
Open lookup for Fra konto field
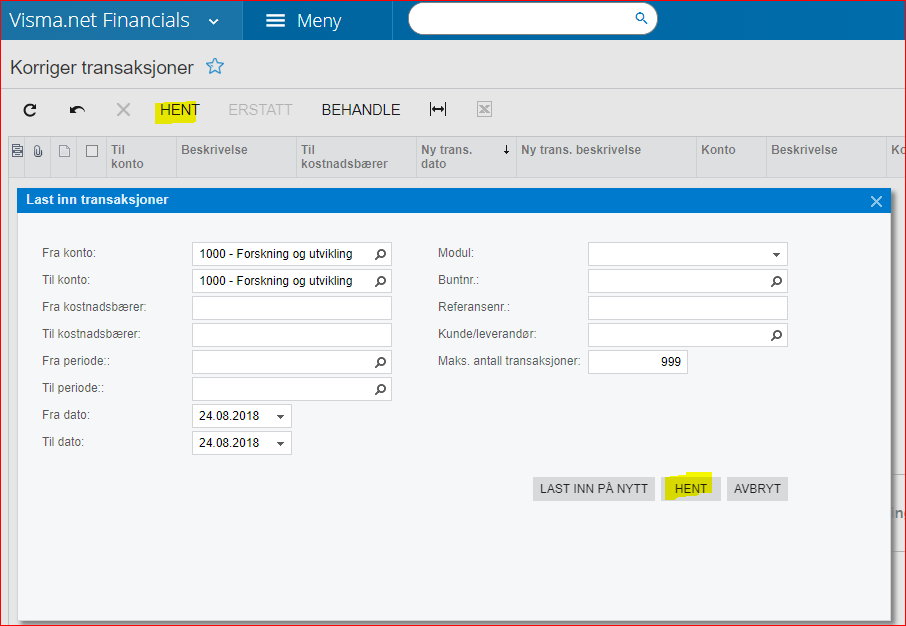(380, 254)
